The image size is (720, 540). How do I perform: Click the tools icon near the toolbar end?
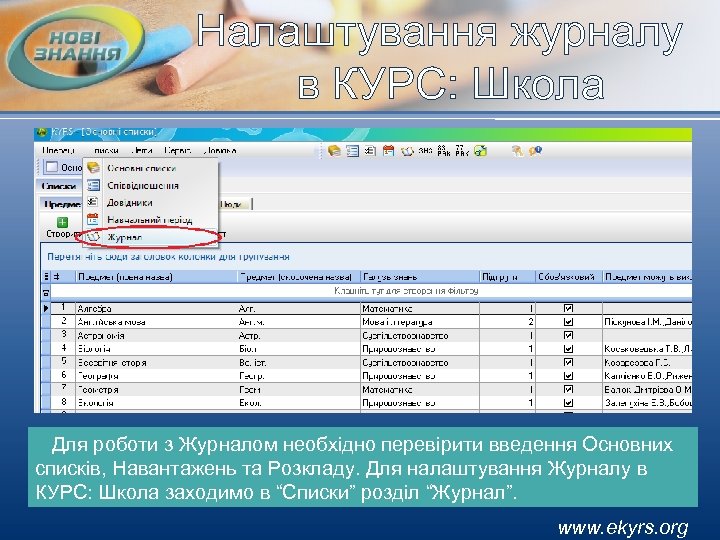pyautogui.click(x=518, y=151)
